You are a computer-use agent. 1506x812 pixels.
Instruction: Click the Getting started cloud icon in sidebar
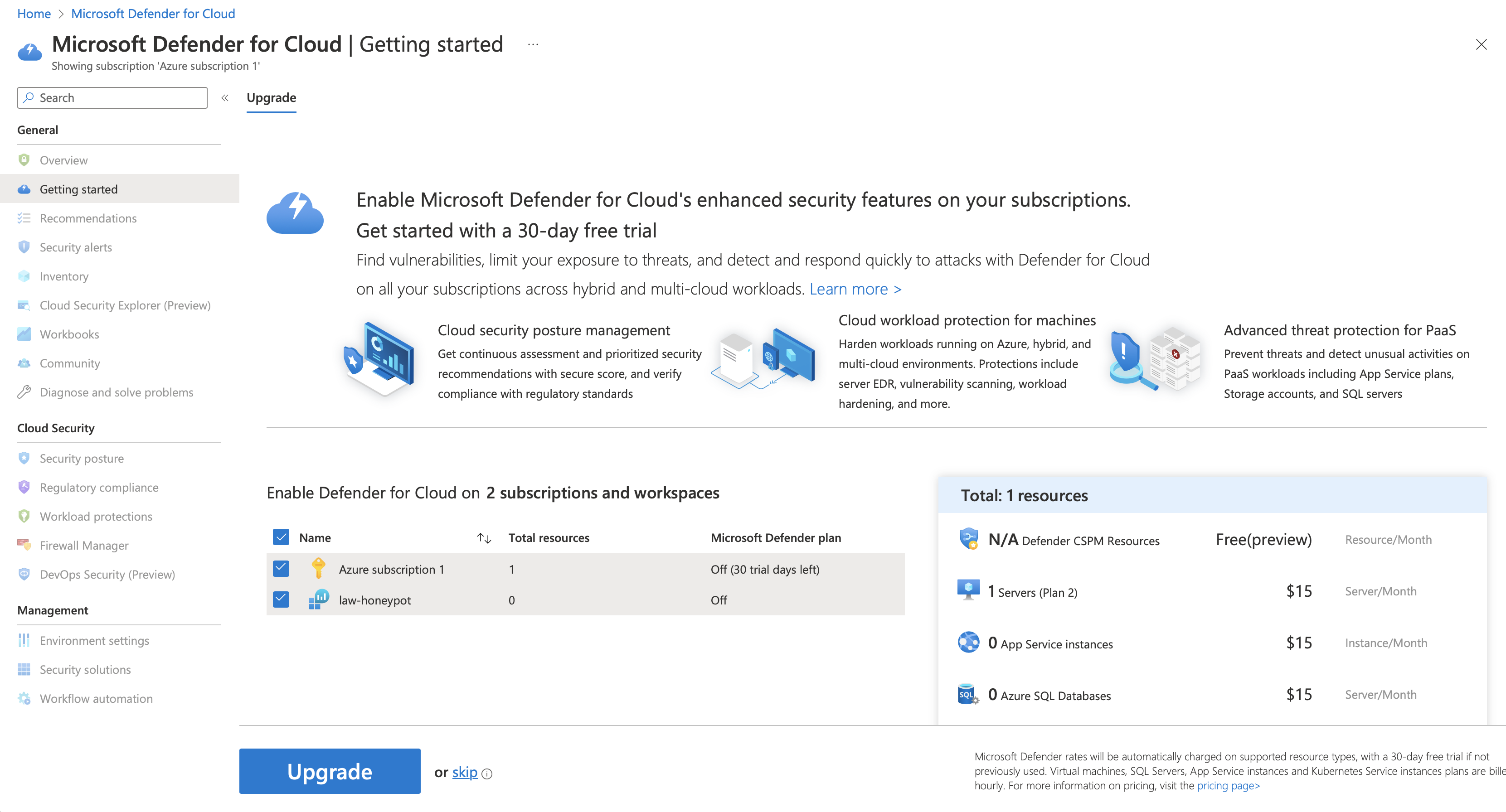click(24, 189)
